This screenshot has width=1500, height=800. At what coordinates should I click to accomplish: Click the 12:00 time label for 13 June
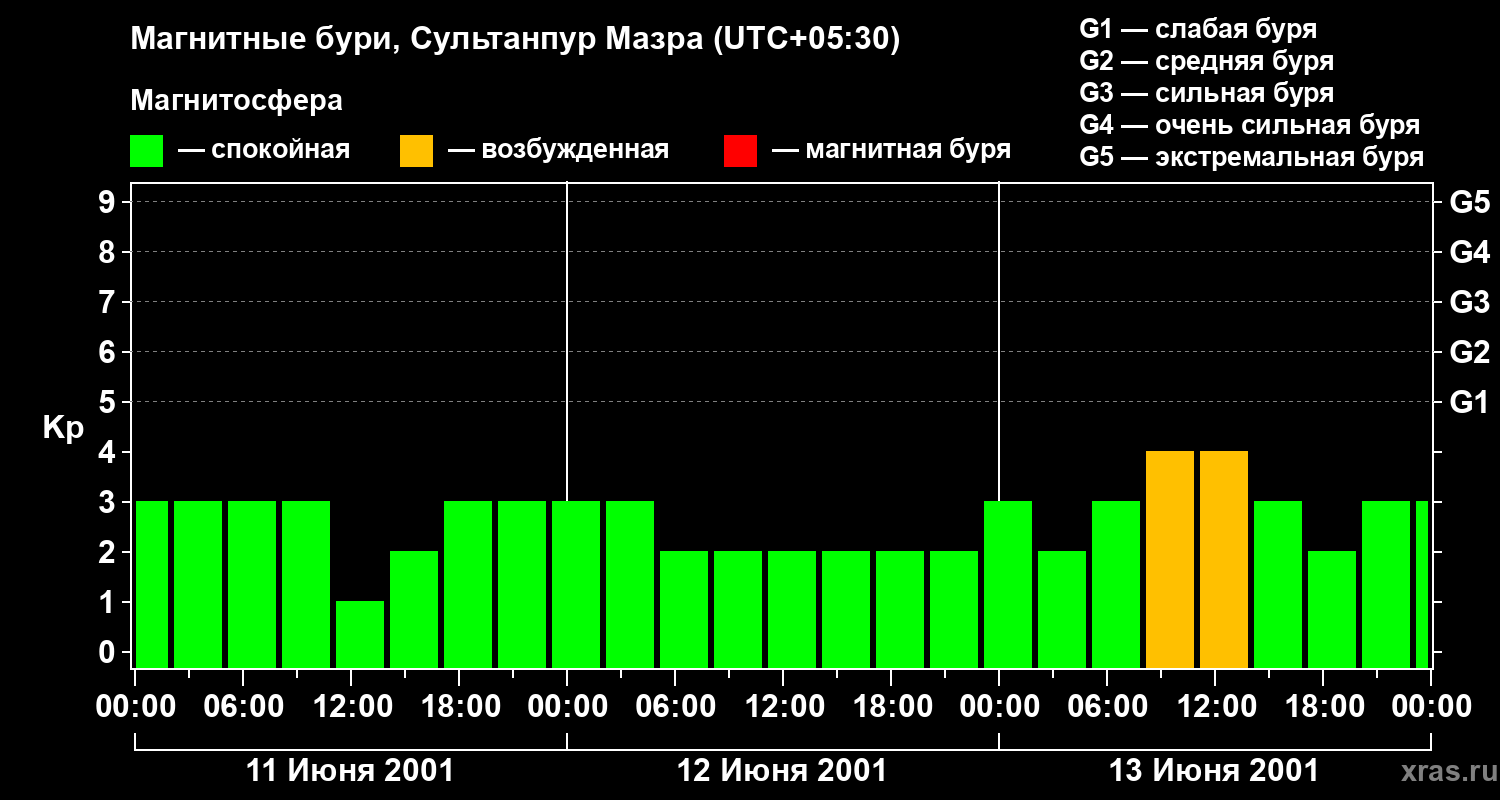pyautogui.click(x=1216, y=706)
